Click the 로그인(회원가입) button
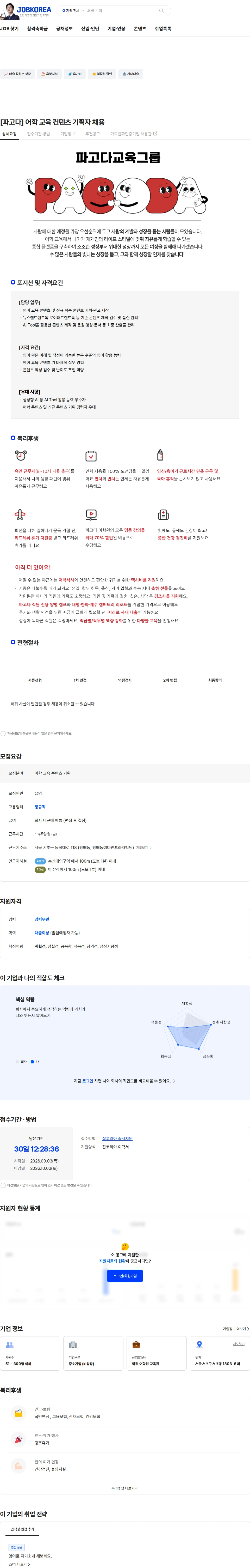250x1568 pixels. (x=125, y=1276)
